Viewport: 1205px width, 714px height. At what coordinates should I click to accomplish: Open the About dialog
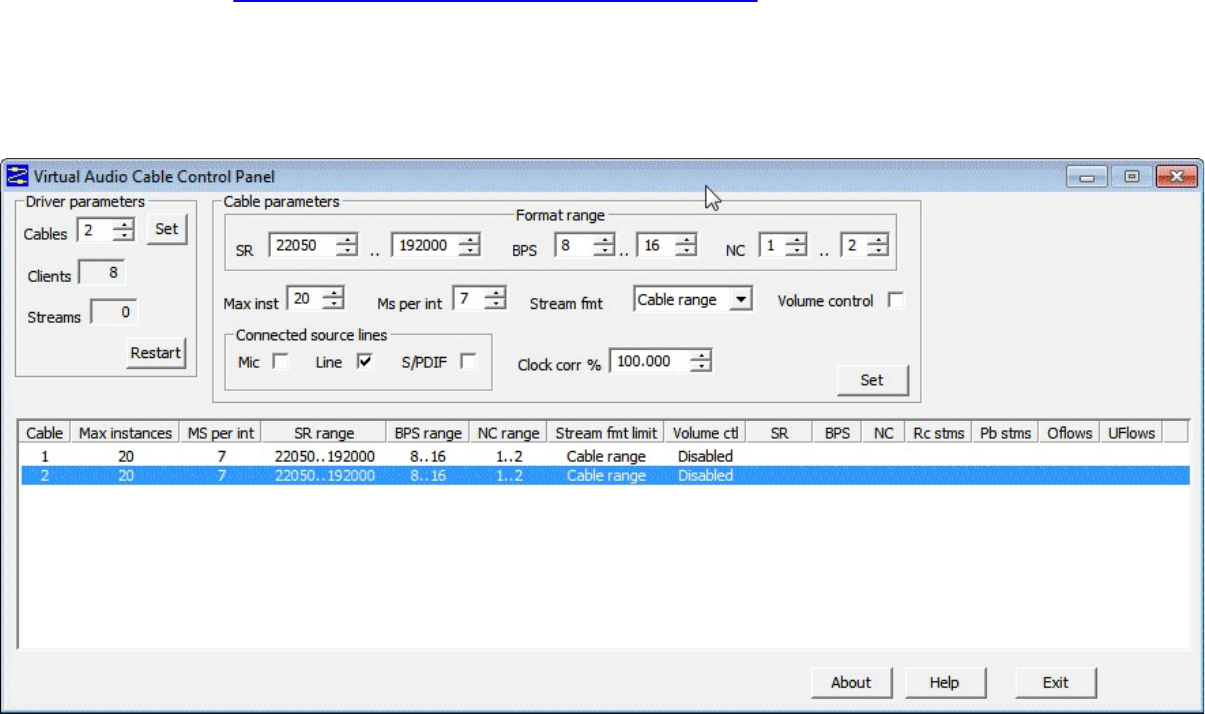coord(851,682)
